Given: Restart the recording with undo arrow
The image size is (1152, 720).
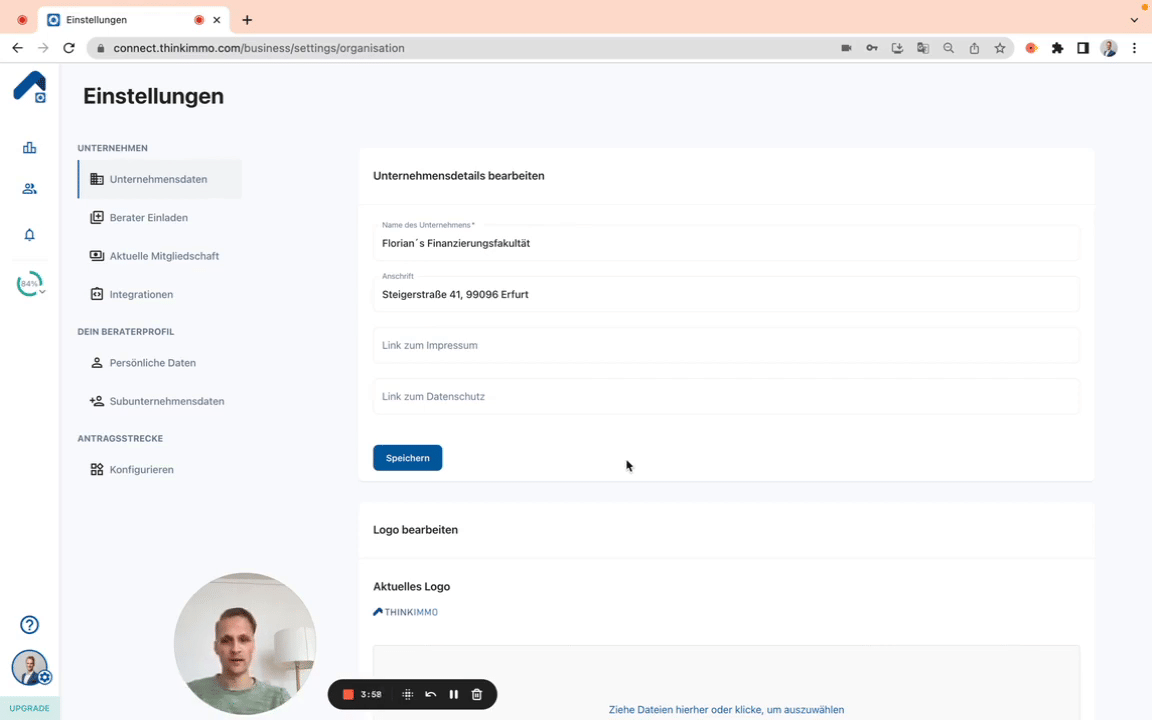Looking at the screenshot, I should pyautogui.click(x=430, y=695).
